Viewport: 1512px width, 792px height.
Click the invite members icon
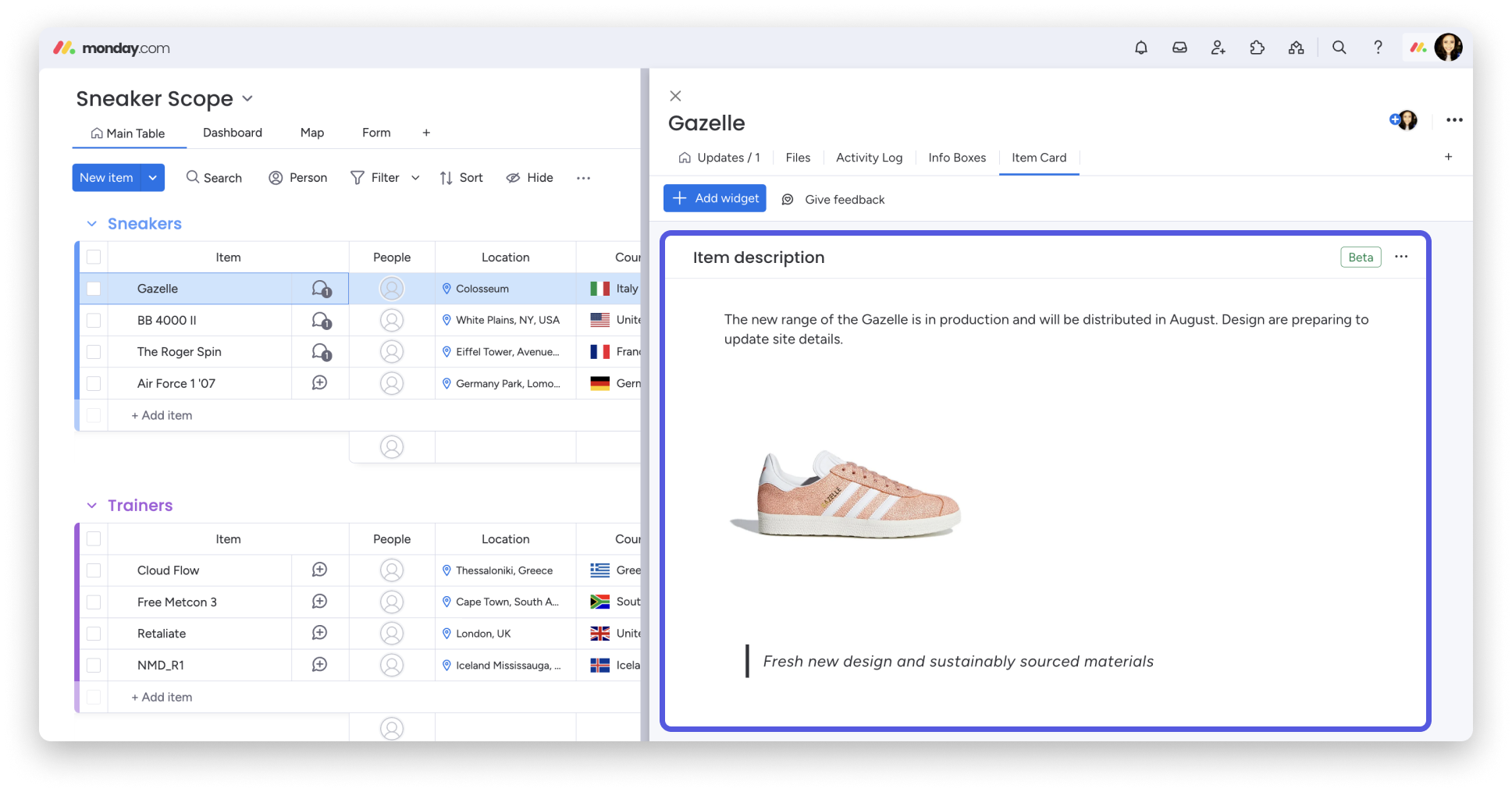pyautogui.click(x=1218, y=48)
